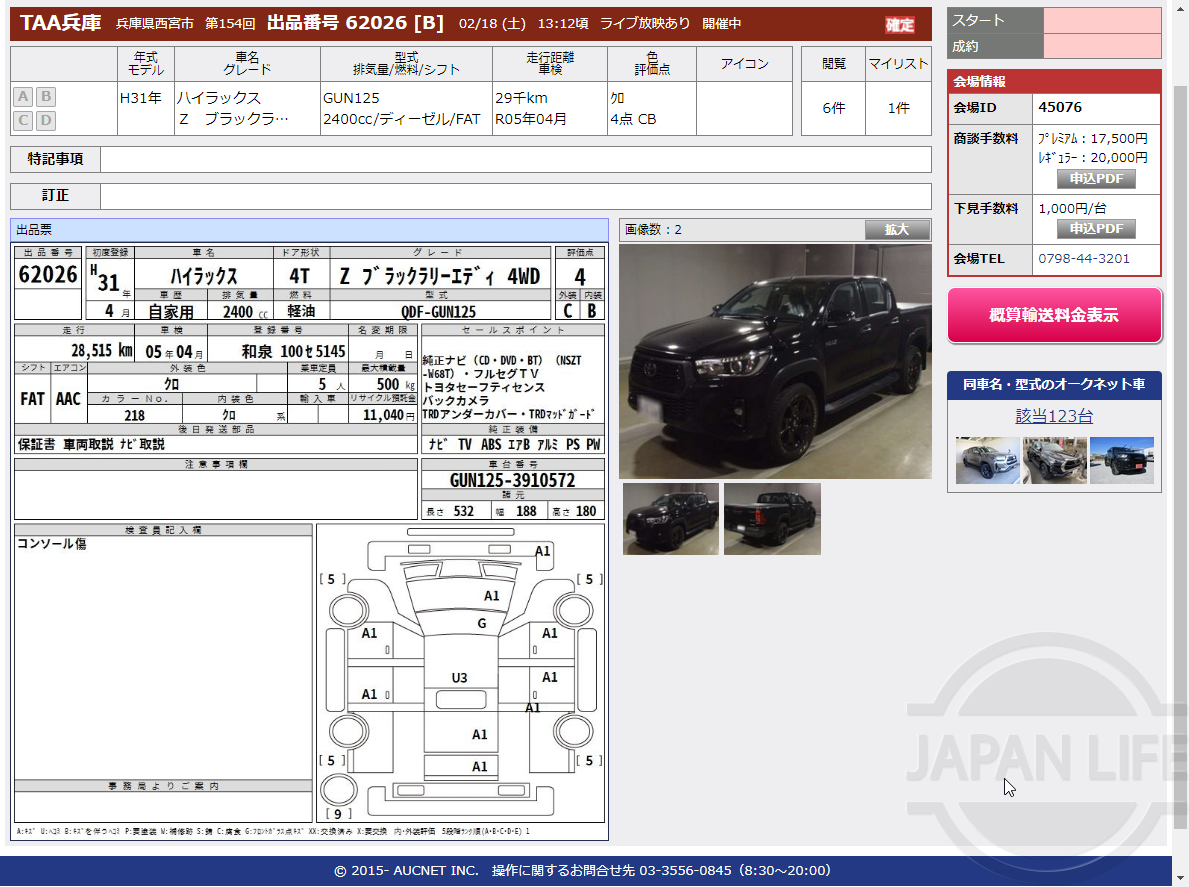Viewport: 1189px width, 887px height.
Task: Click the 拡大 enlarge image button
Action: pyautogui.click(x=897, y=229)
